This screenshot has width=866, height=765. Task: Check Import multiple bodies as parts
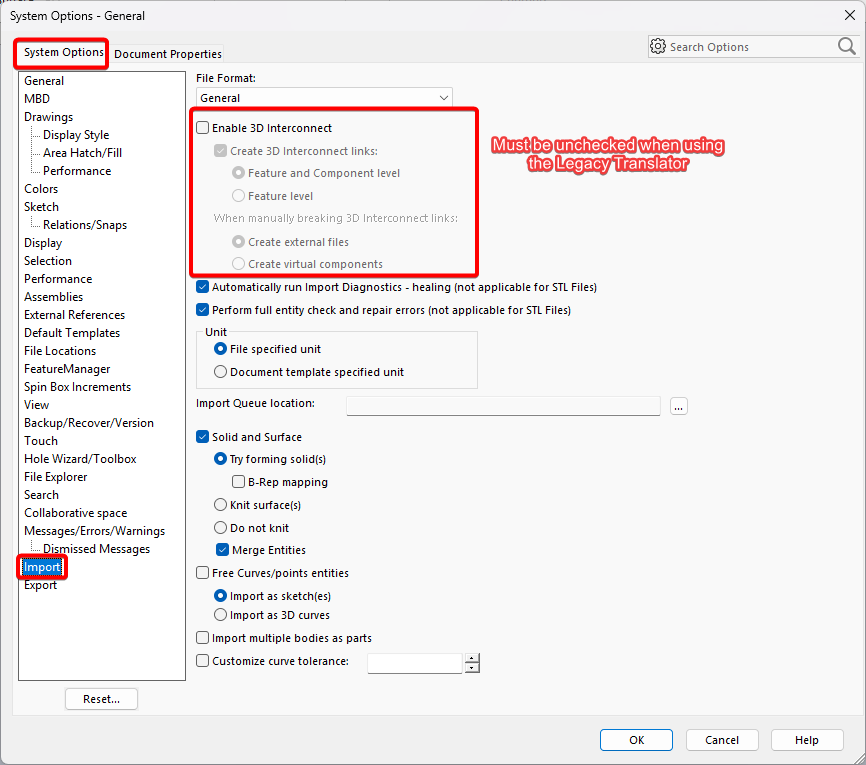[x=203, y=638]
